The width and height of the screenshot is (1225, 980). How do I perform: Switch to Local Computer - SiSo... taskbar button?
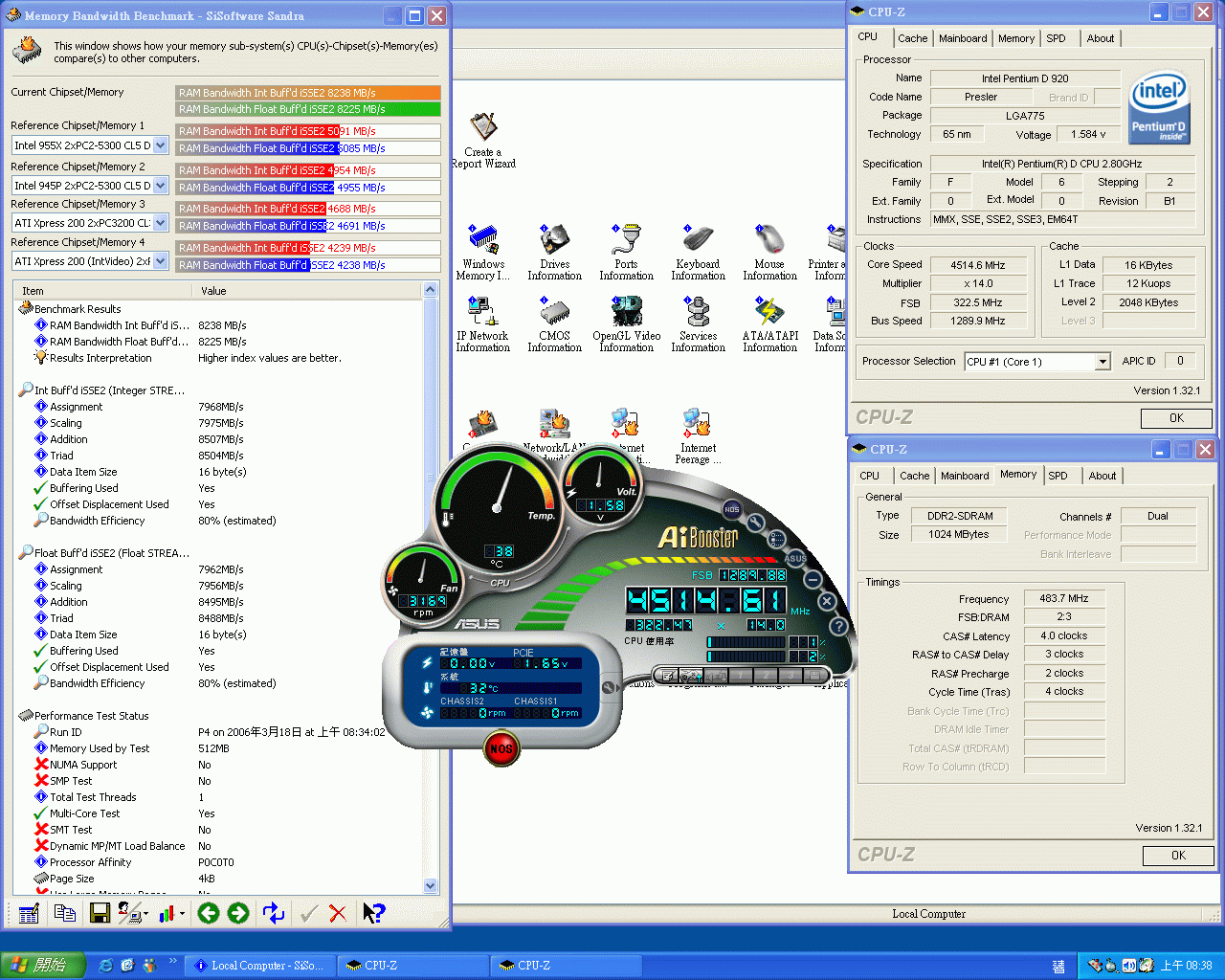pyautogui.click(x=260, y=966)
